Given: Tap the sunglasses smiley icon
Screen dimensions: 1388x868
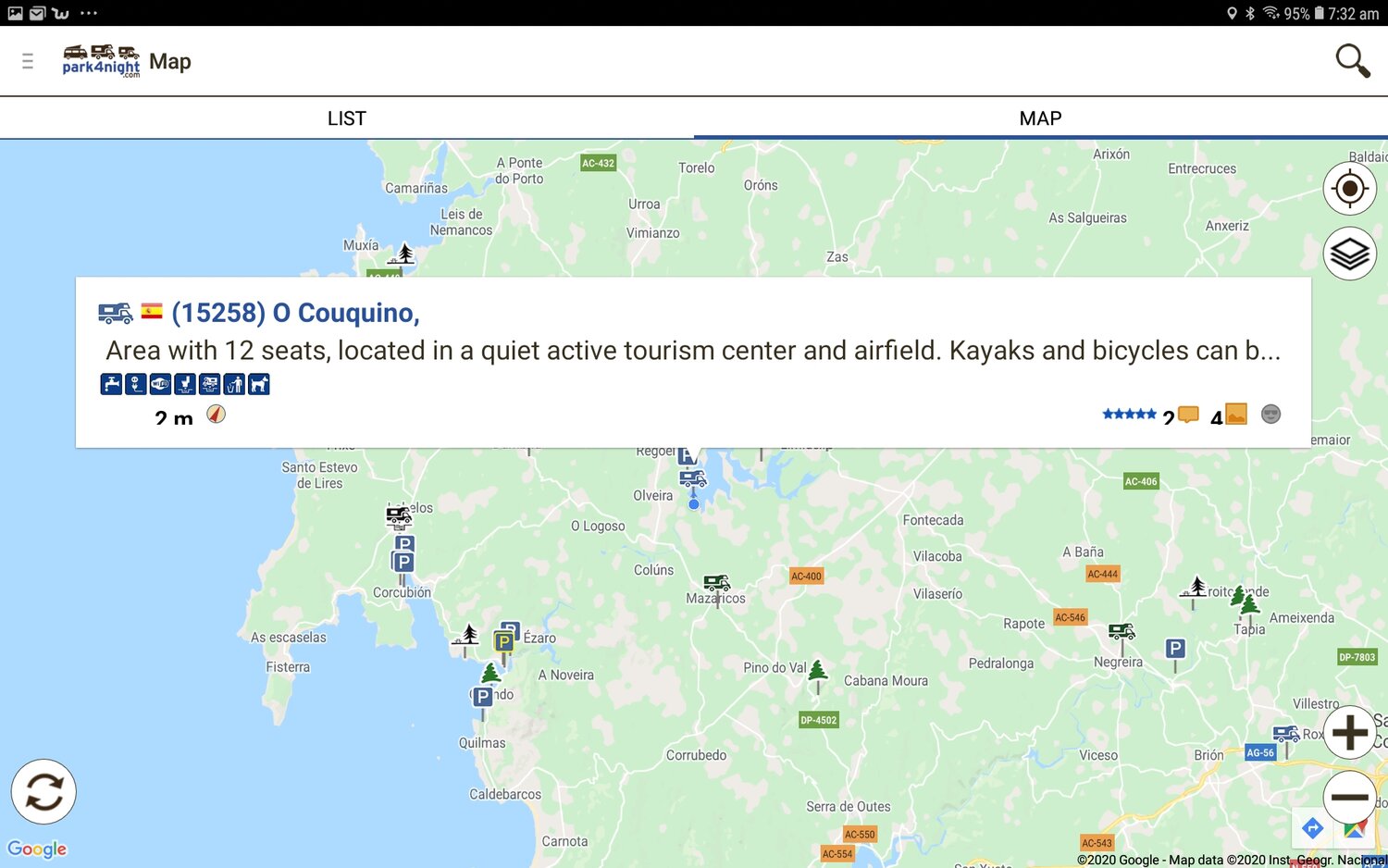Looking at the screenshot, I should tap(1271, 414).
